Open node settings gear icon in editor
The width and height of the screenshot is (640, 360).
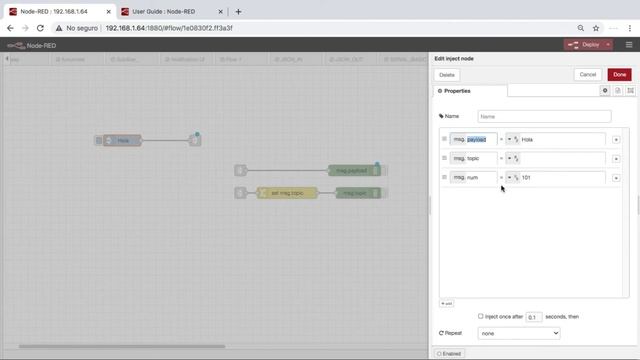(x=605, y=91)
